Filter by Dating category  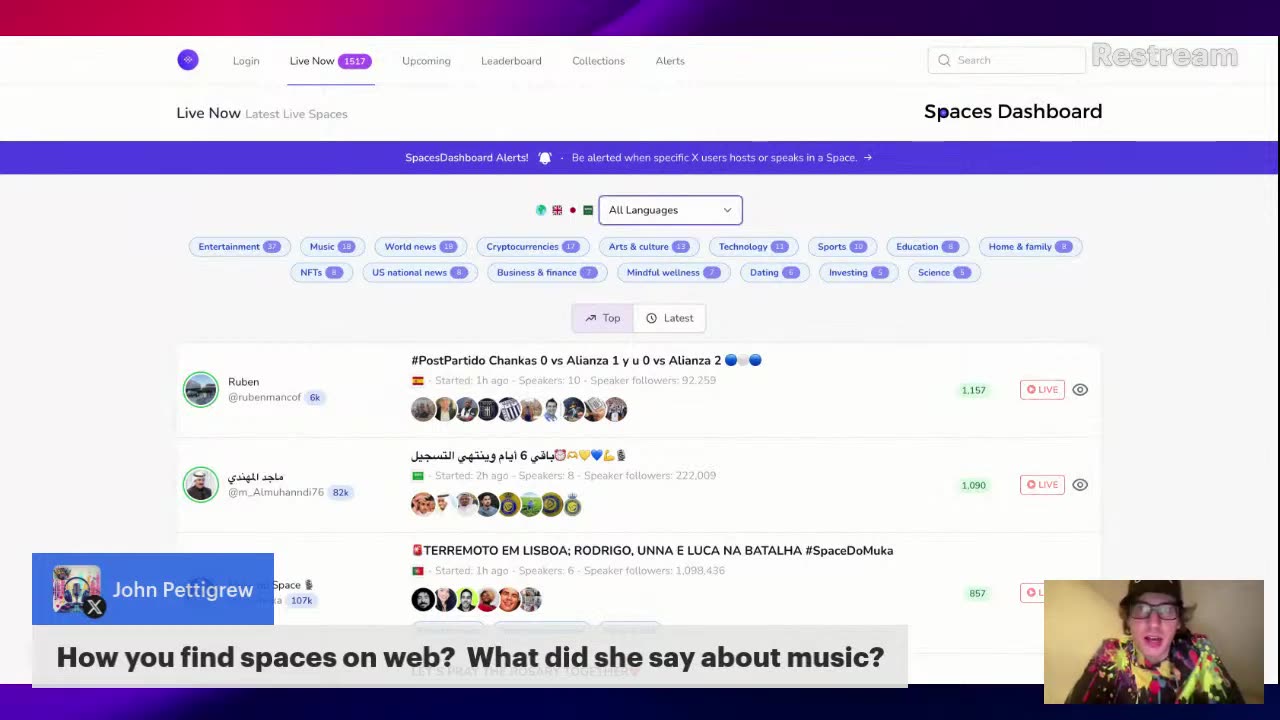point(774,273)
